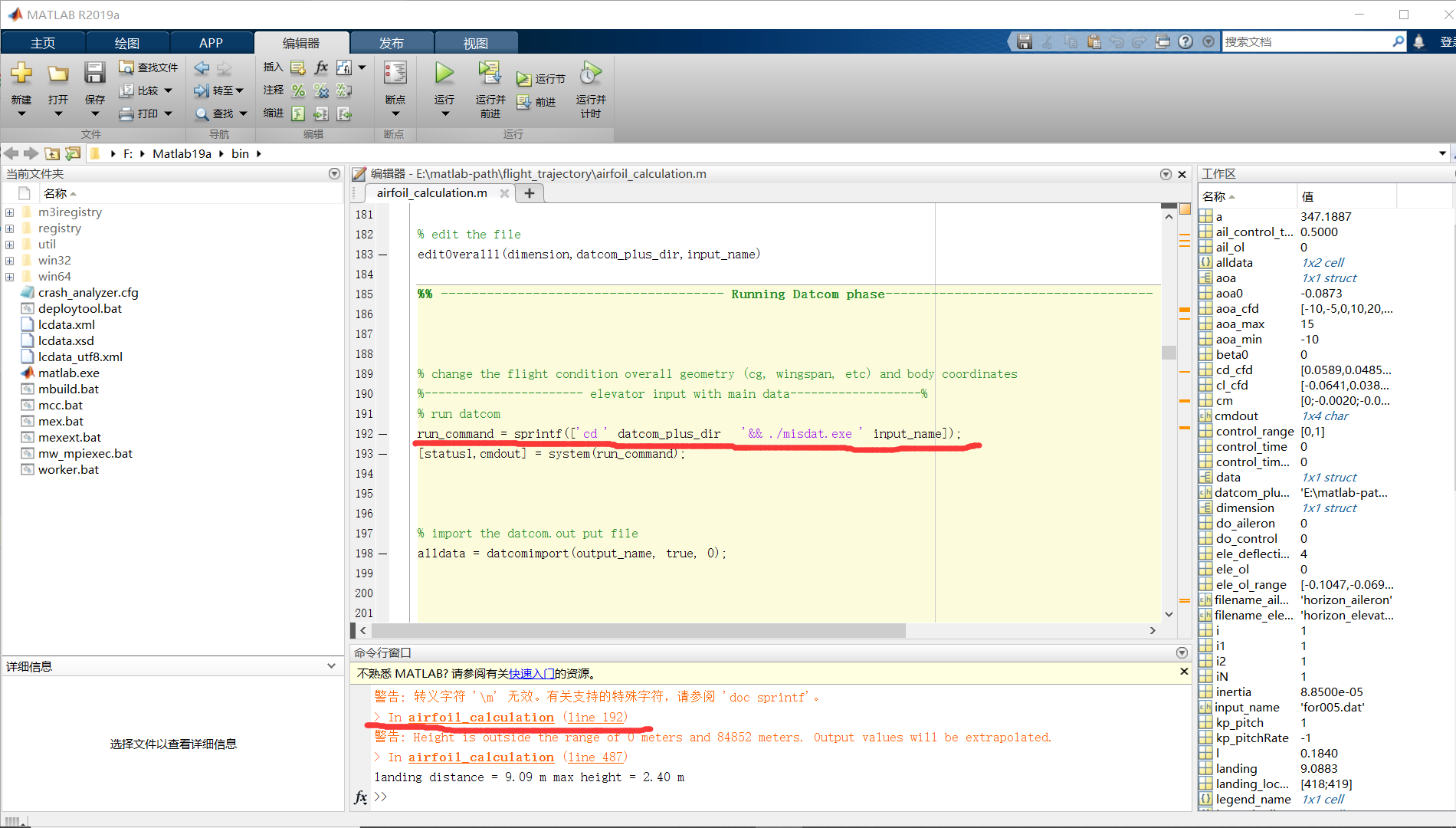The image size is (1456, 828).
Task: Click the switch windows icon in the top toolbar
Action: [x=1163, y=42]
